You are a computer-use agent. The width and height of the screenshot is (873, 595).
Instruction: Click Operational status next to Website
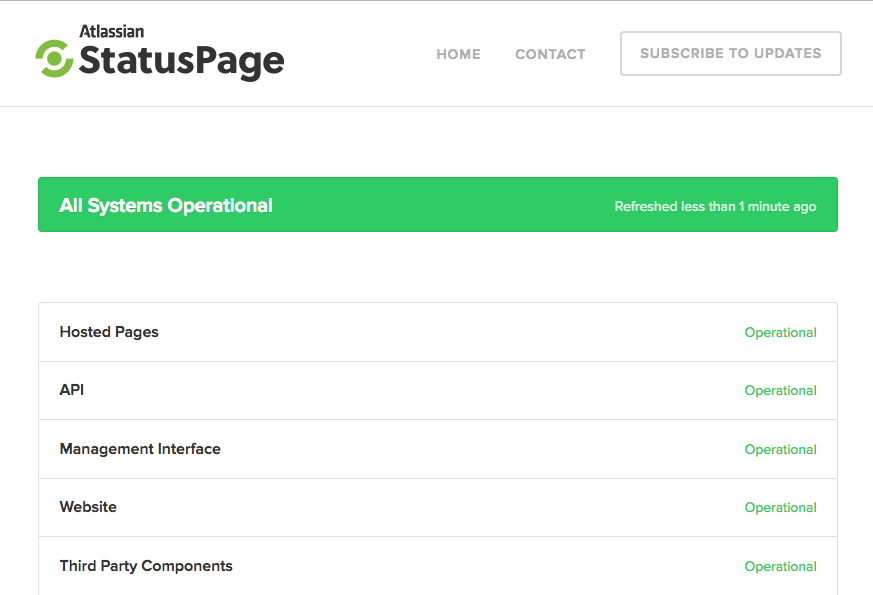(x=780, y=508)
